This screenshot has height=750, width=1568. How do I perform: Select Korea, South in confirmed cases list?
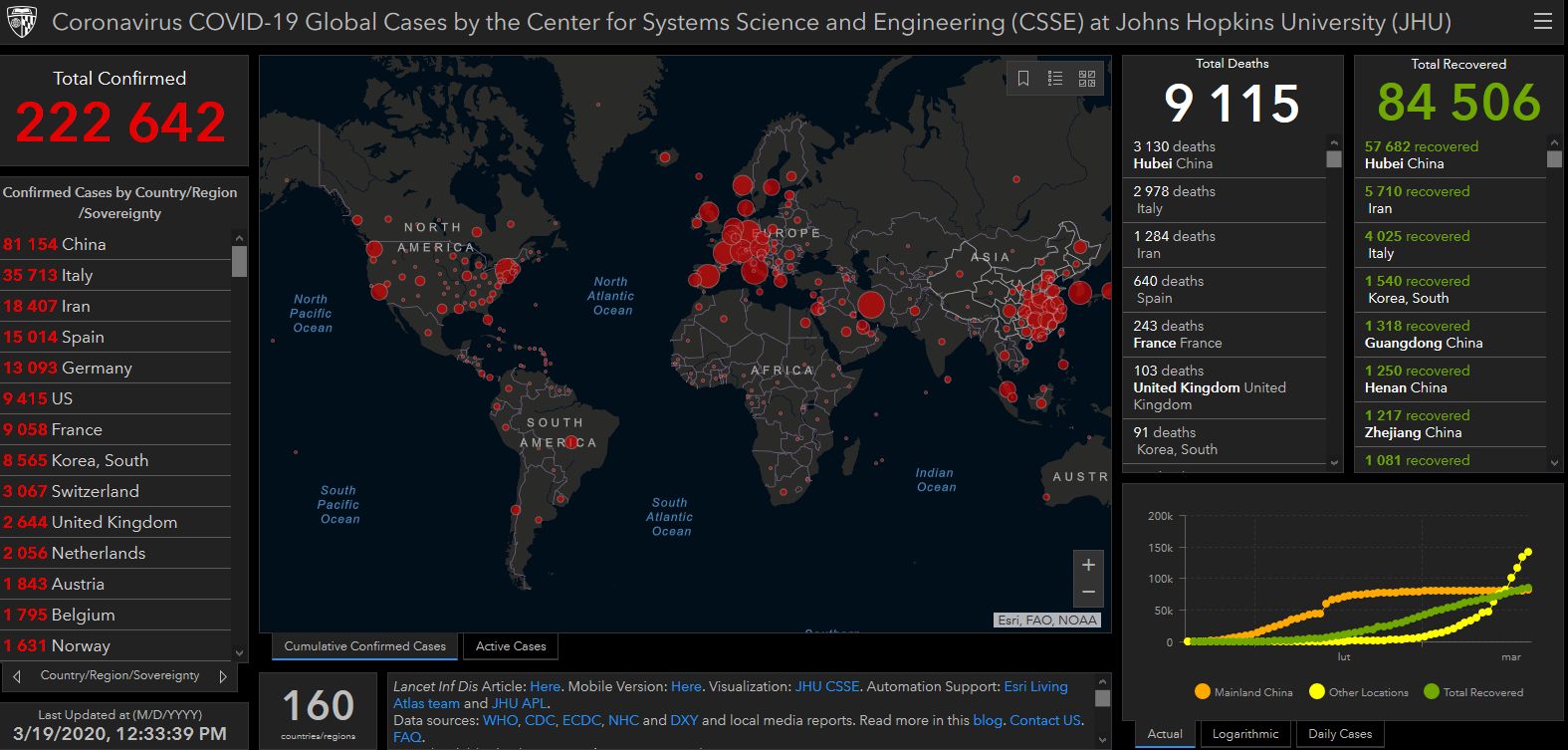click(115, 460)
